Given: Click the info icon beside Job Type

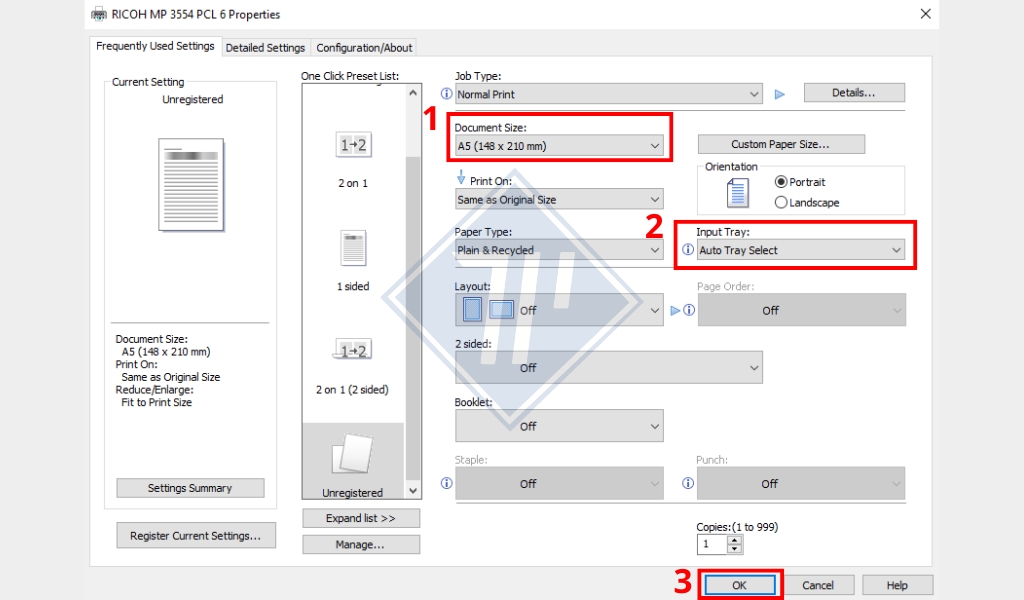Looking at the screenshot, I should click(x=446, y=94).
